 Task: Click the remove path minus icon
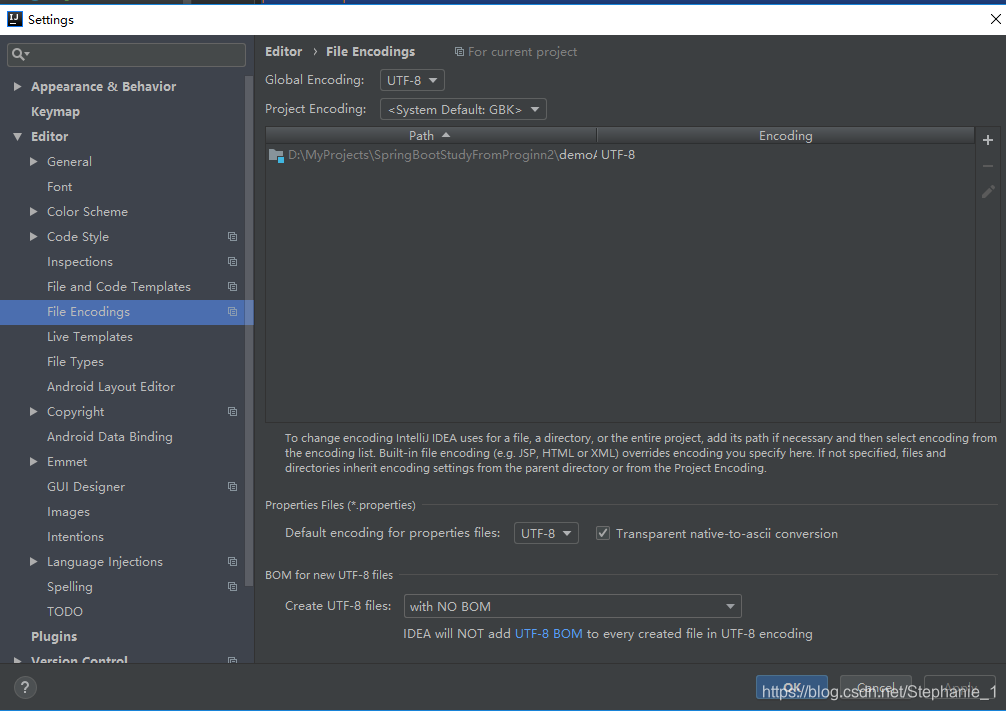(988, 166)
